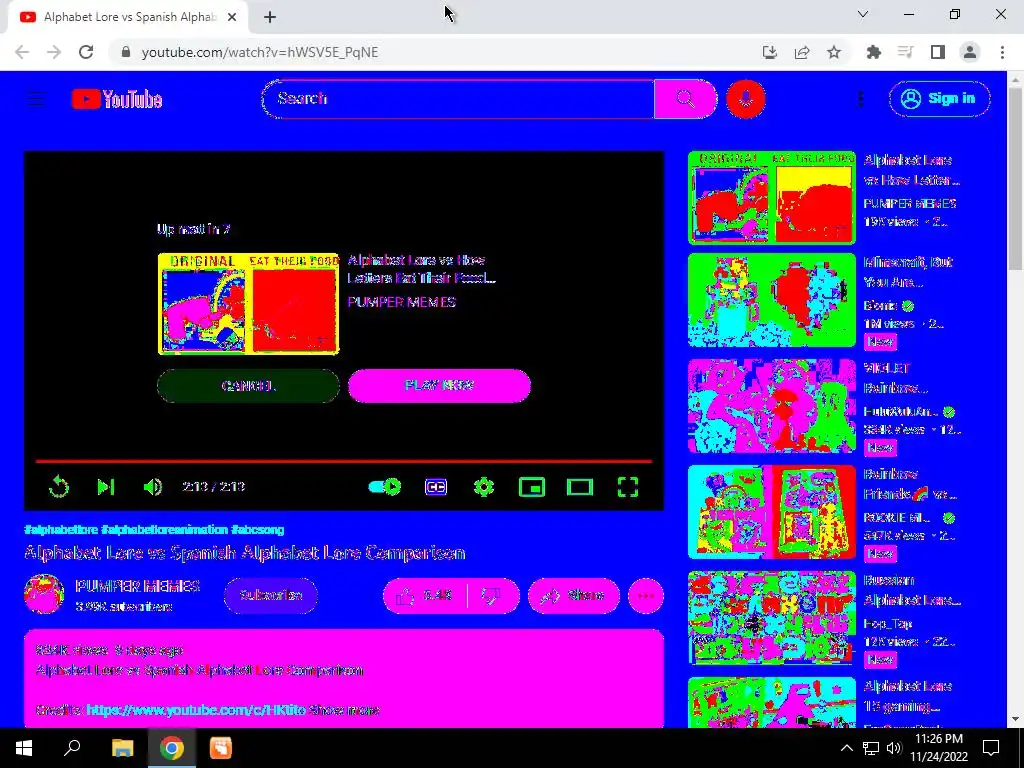Viewport: 1024px width, 768px height.
Task: Click the magnifier search button
Action: (x=685, y=99)
